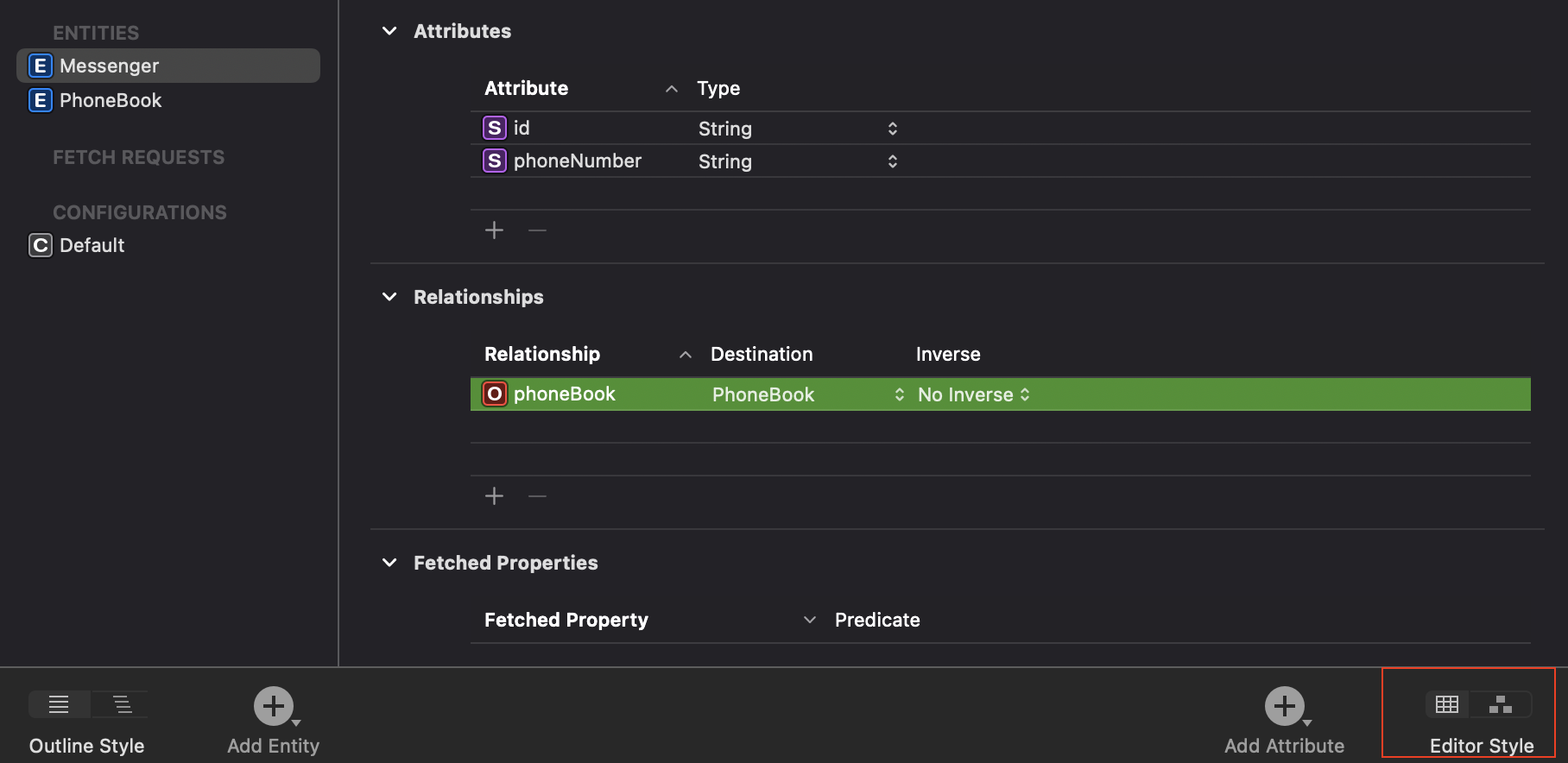Select hierarchical outline style
Image resolution: width=1568 pixels, height=763 pixels.
(123, 704)
